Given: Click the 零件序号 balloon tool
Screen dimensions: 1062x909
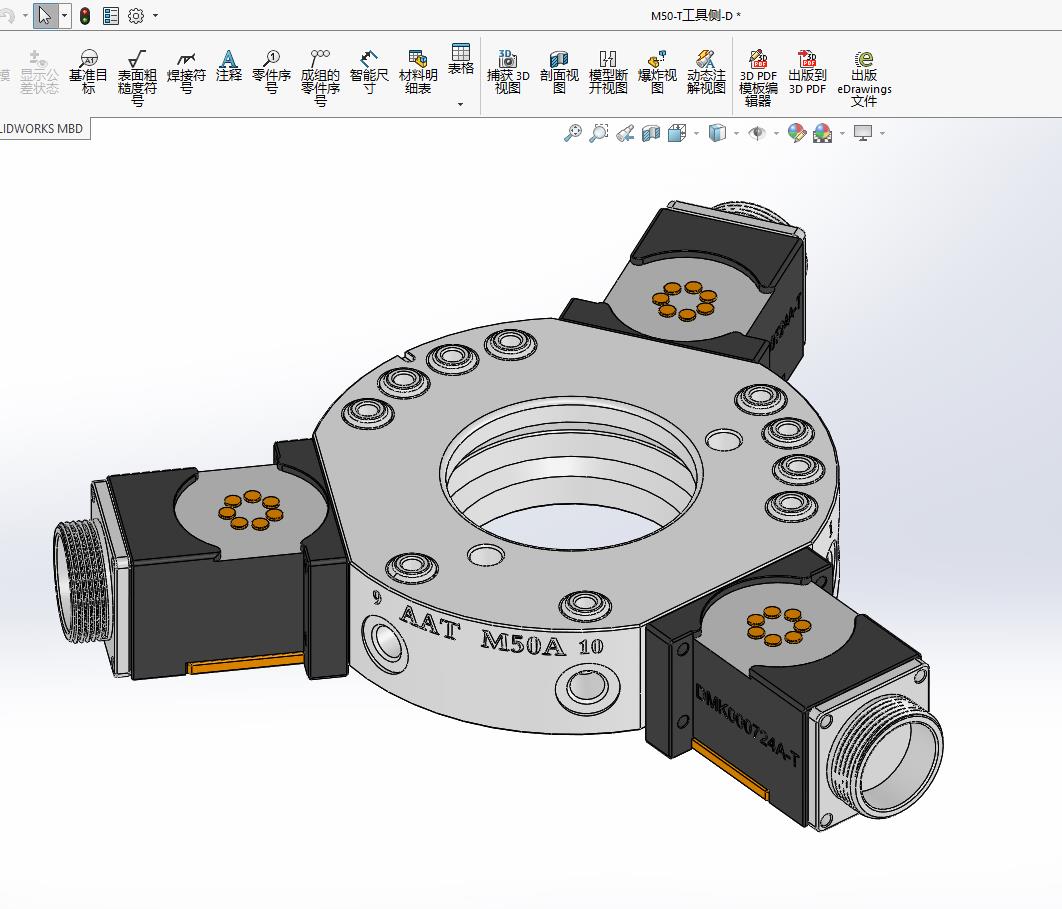Looking at the screenshot, I should click(x=271, y=71).
